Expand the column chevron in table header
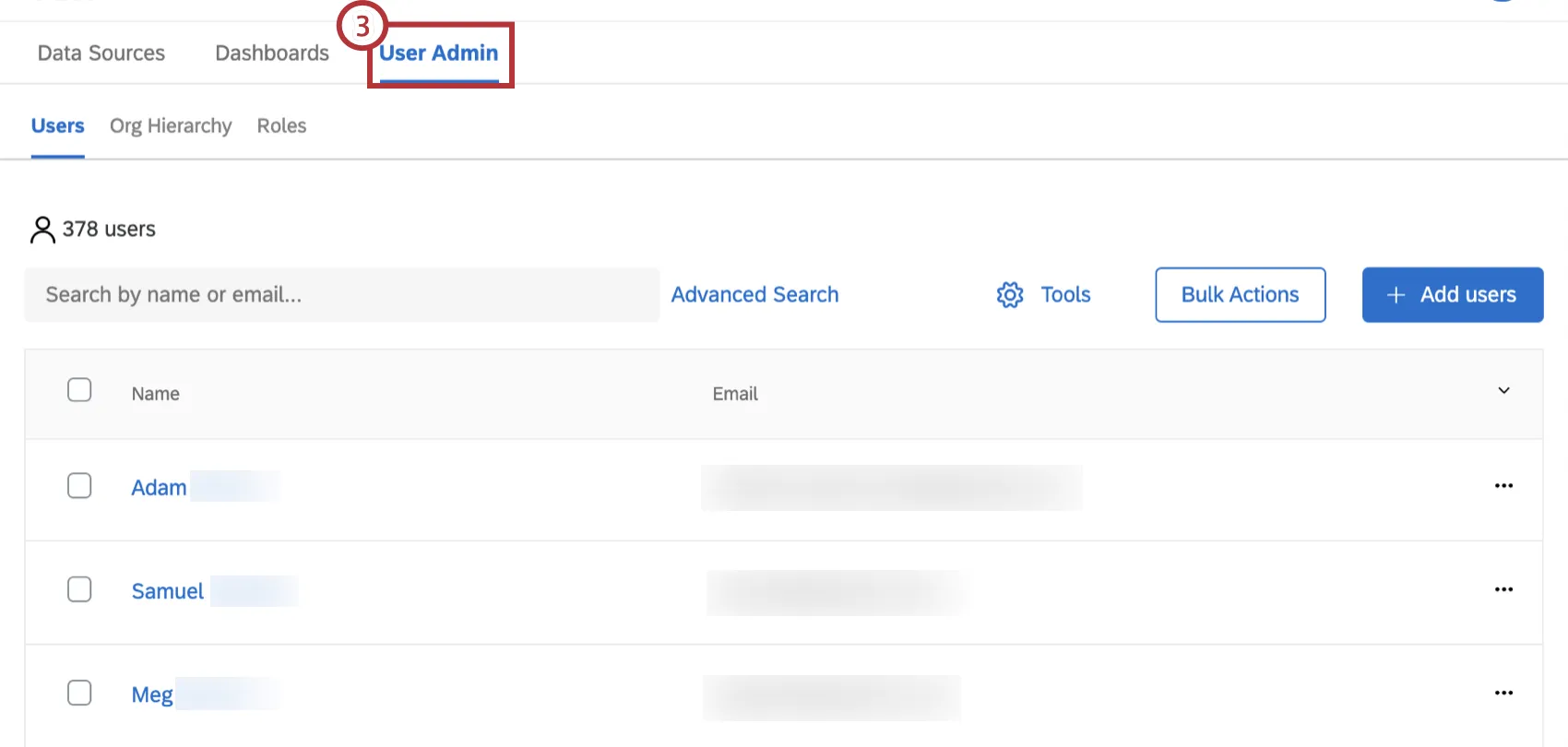The image size is (1568, 747). click(x=1503, y=391)
